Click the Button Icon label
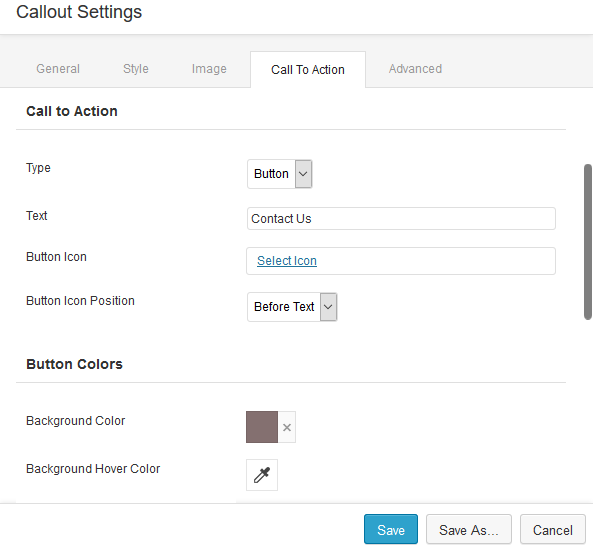Viewport: 593px width, 552px height. pyautogui.click(x=56, y=257)
